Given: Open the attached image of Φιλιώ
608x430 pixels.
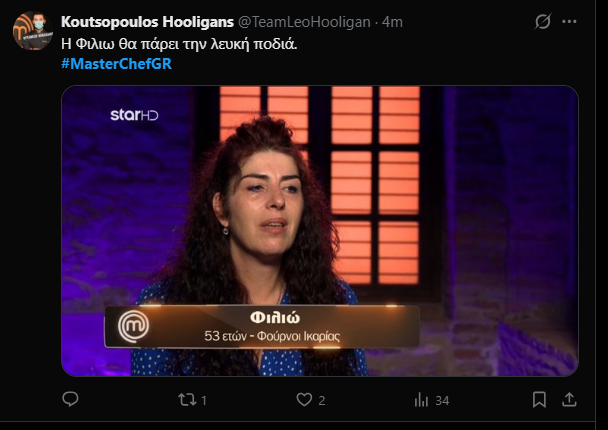Looking at the screenshot, I should (x=320, y=231).
